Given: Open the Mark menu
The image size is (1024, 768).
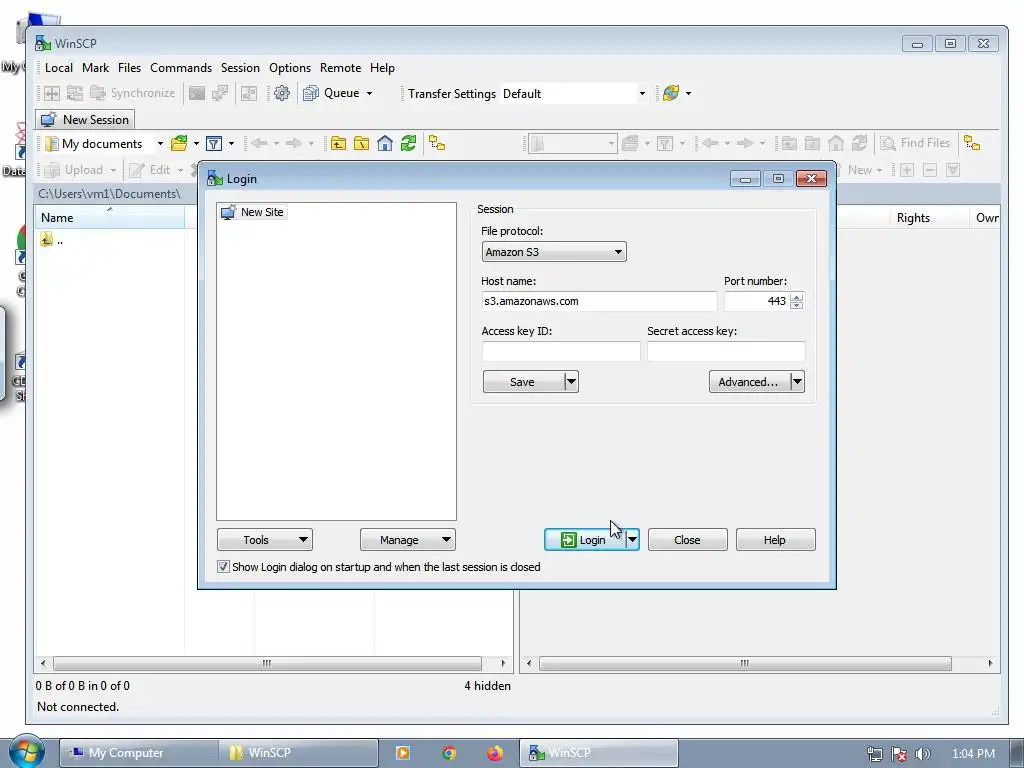Looking at the screenshot, I should (95, 68).
